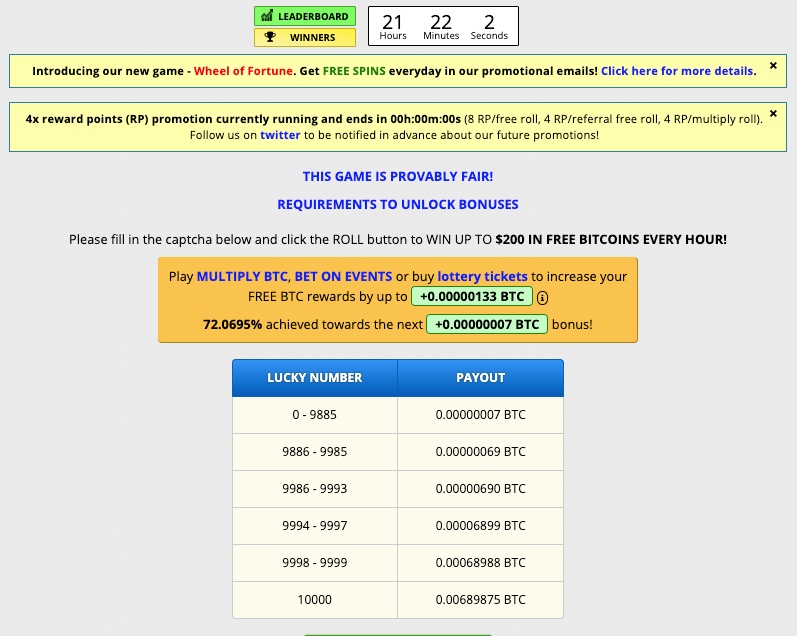This screenshot has height=636, width=797.
Task: Close the 4x reward points promotion banner
Action: [773, 114]
